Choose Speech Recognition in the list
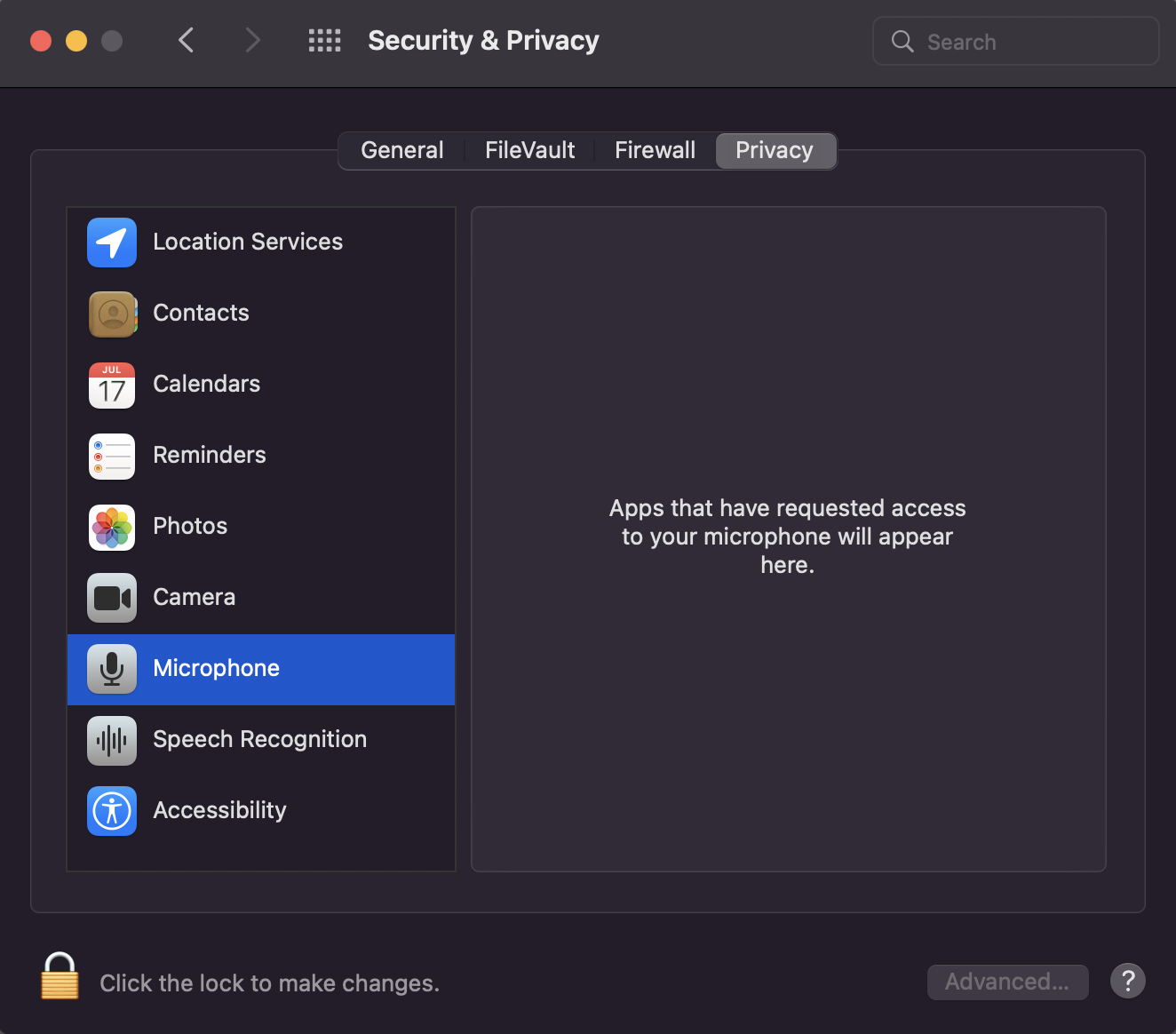This screenshot has width=1176, height=1034. tap(261, 740)
